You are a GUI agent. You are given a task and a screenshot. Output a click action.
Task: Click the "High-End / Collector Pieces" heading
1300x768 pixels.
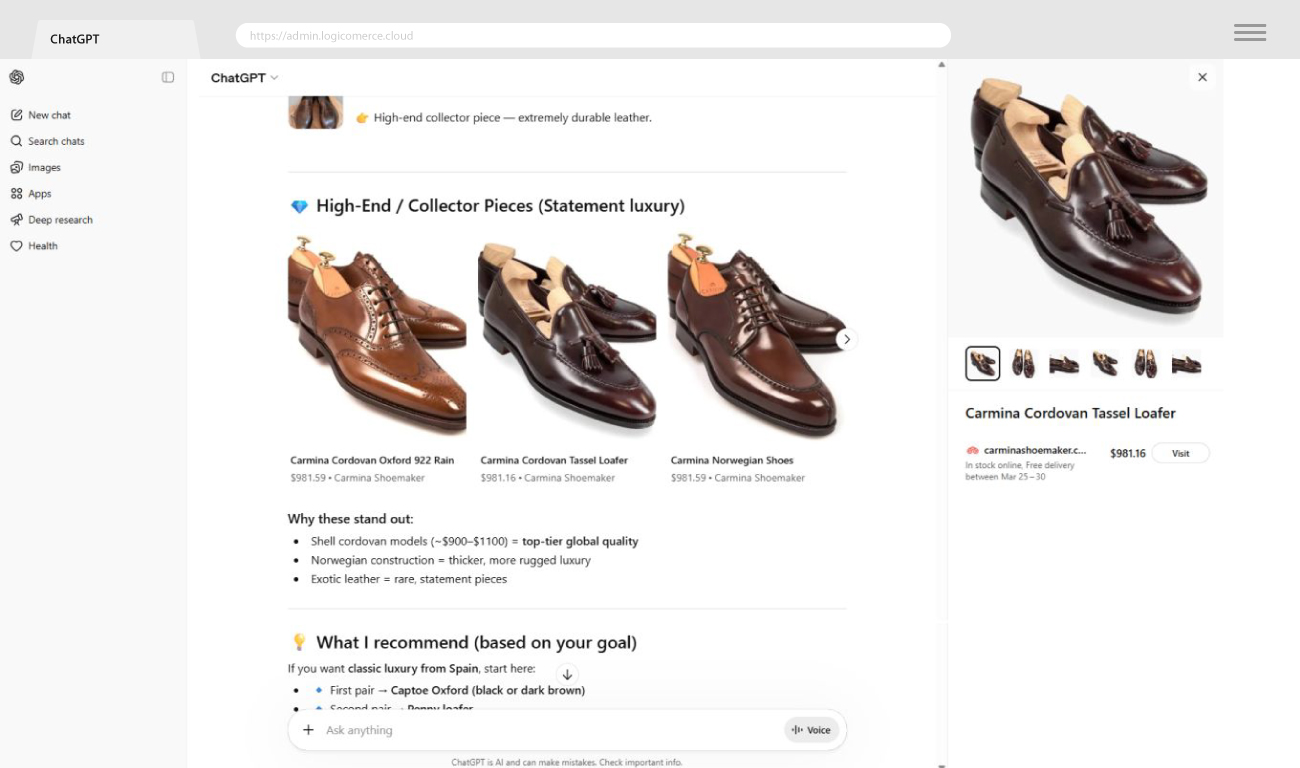click(x=500, y=206)
